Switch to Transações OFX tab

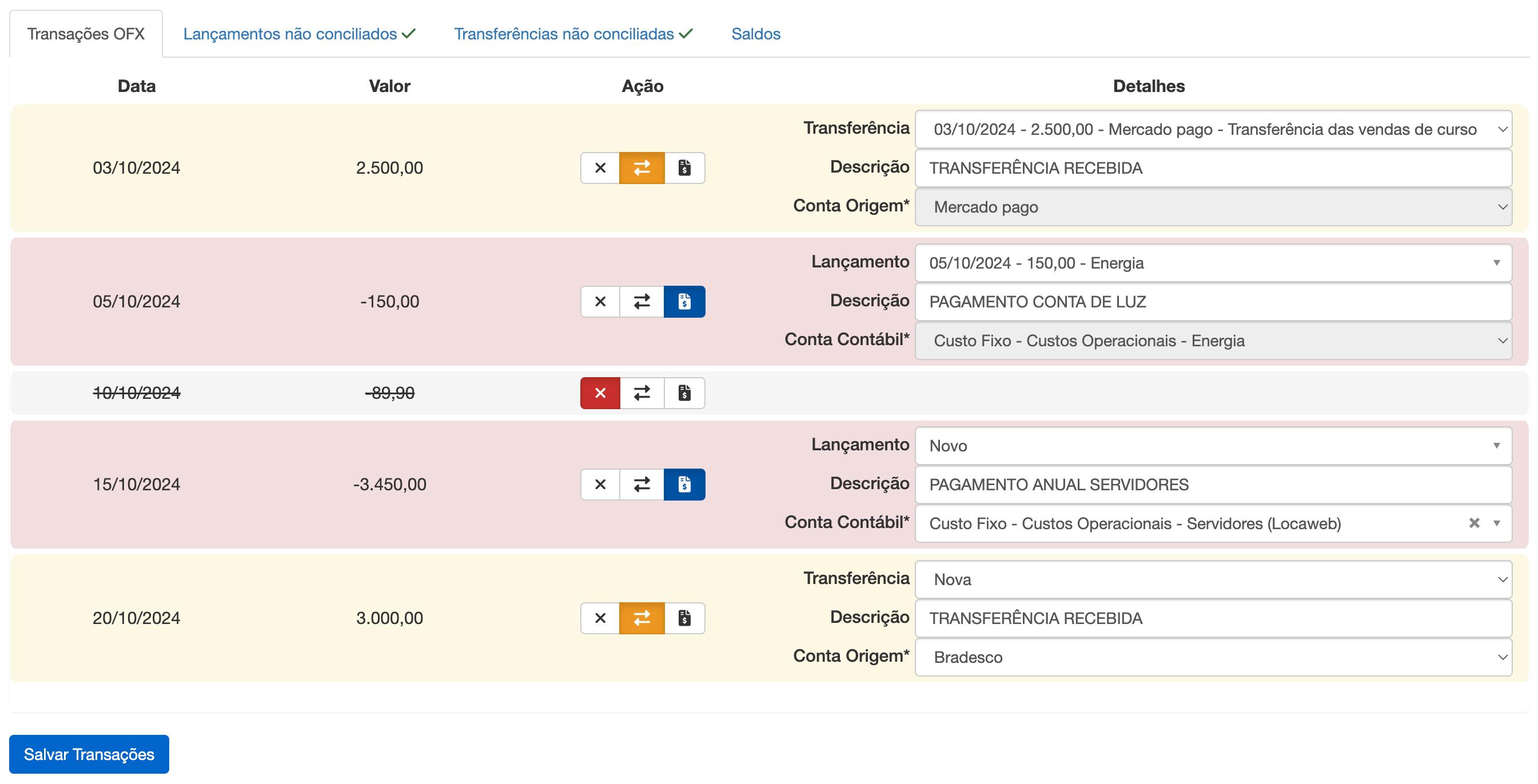[85, 34]
